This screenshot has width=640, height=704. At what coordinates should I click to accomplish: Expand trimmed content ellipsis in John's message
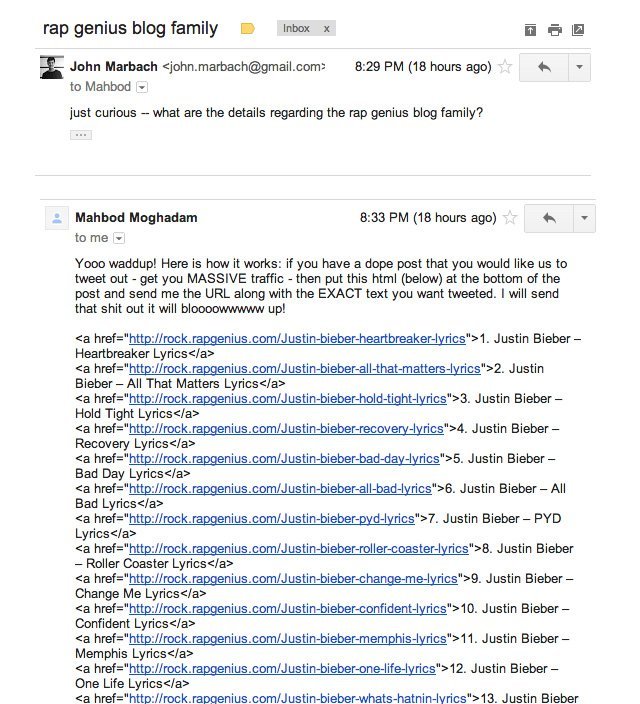[81, 135]
